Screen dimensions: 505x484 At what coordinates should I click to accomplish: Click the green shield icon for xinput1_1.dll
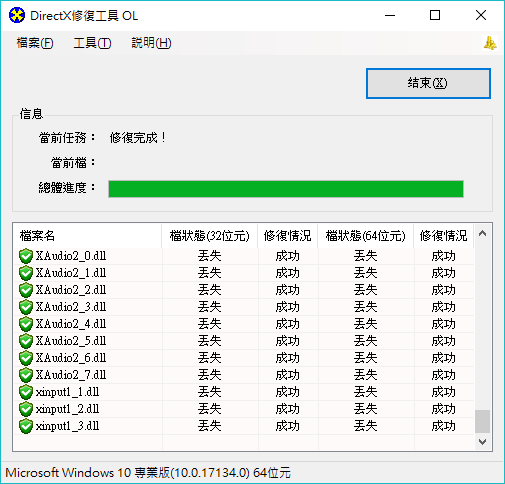tap(26, 392)
